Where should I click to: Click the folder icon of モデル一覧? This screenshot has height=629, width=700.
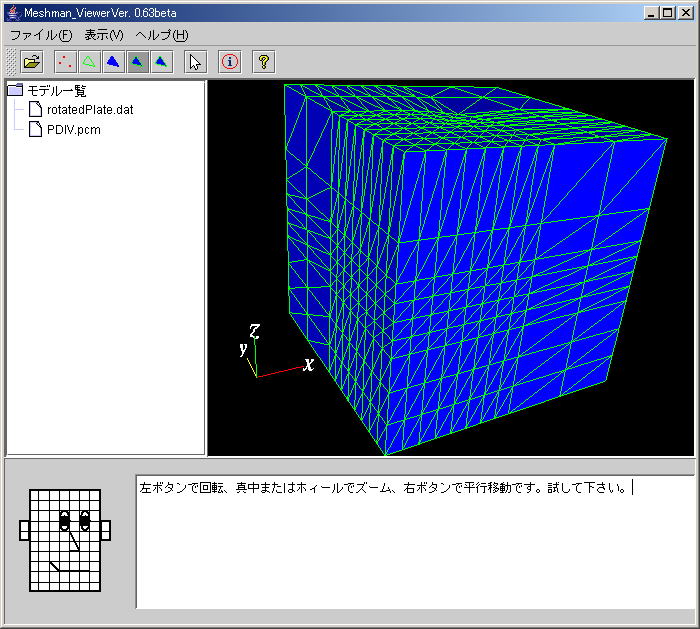point(16,90)
